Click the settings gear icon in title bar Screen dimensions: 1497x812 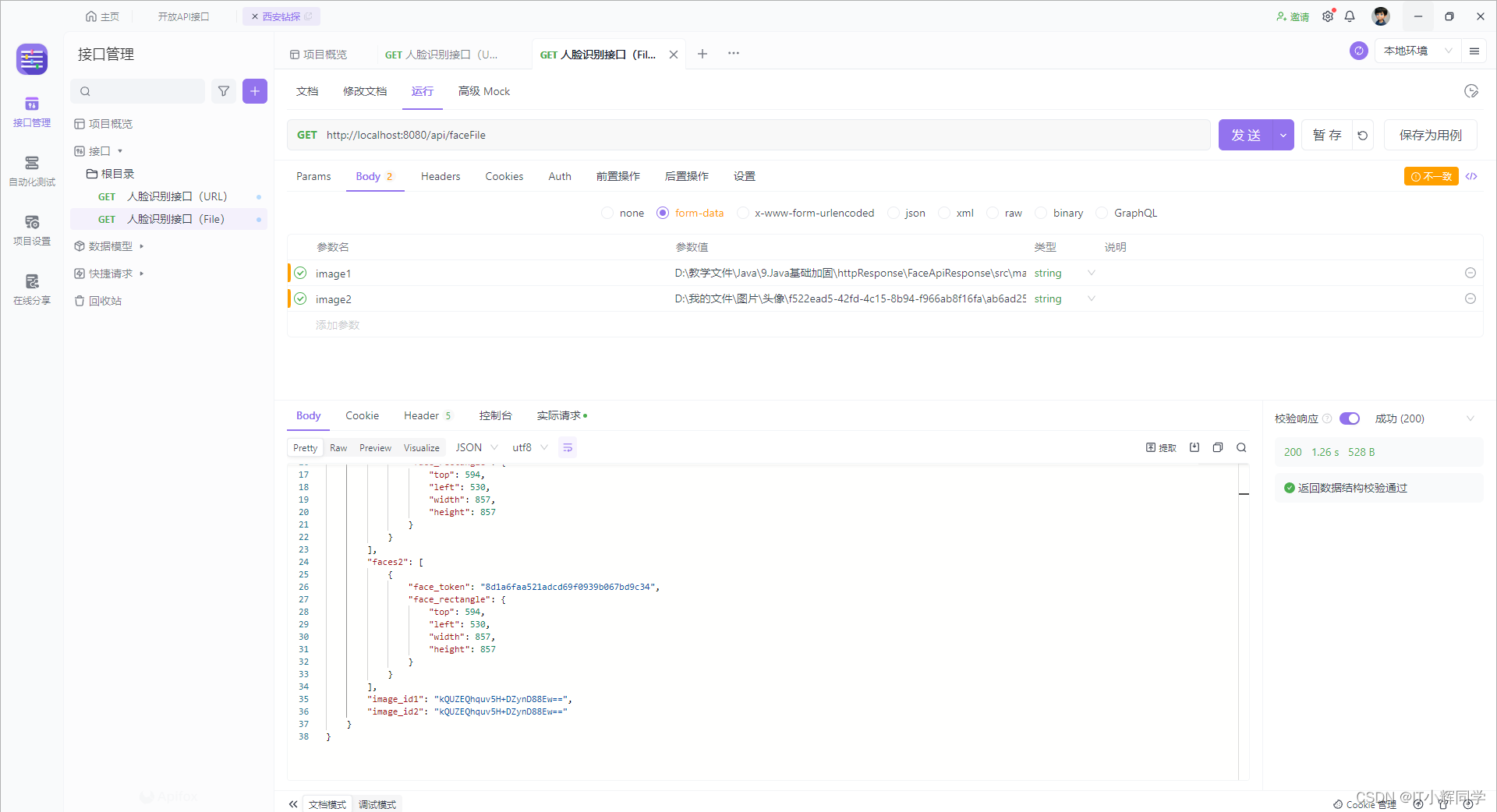click(x=1328, y=16)
